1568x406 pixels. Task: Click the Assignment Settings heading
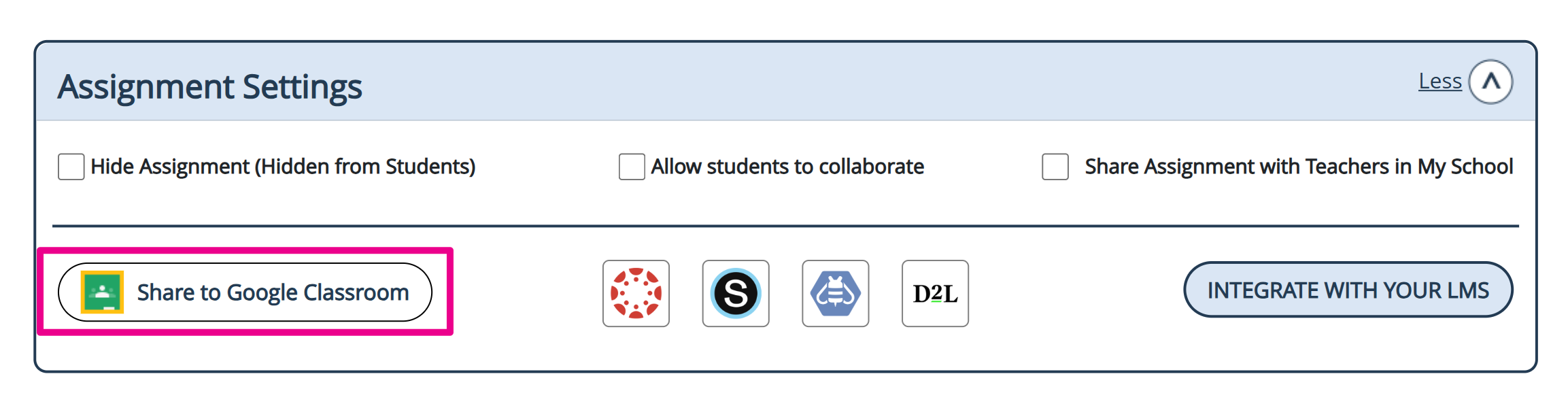point(210,87)
